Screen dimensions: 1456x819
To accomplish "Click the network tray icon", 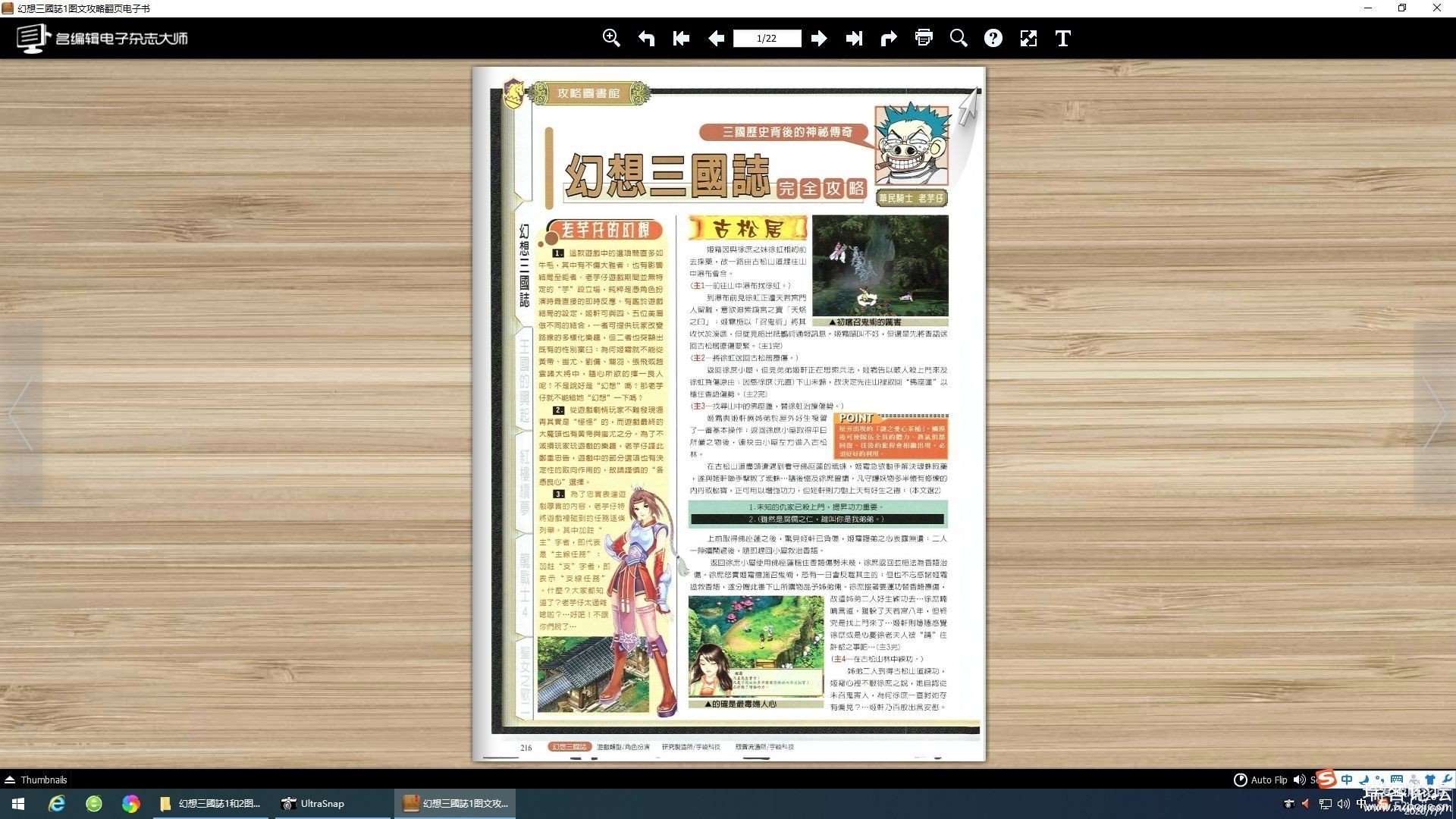I will coord(1326,804).
